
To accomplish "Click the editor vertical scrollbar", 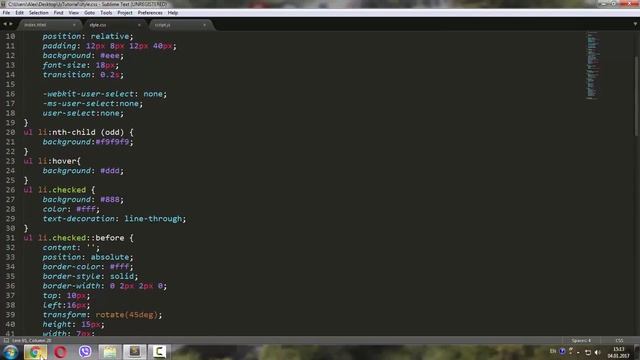I will click(x=637, y=97).
